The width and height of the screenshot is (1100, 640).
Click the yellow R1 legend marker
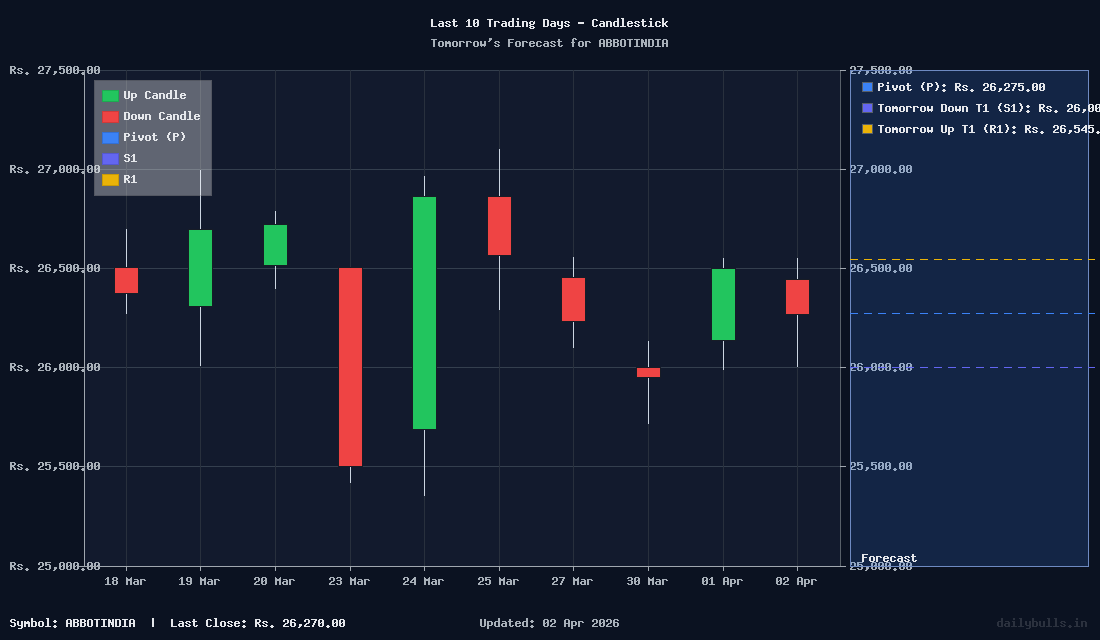111,179
